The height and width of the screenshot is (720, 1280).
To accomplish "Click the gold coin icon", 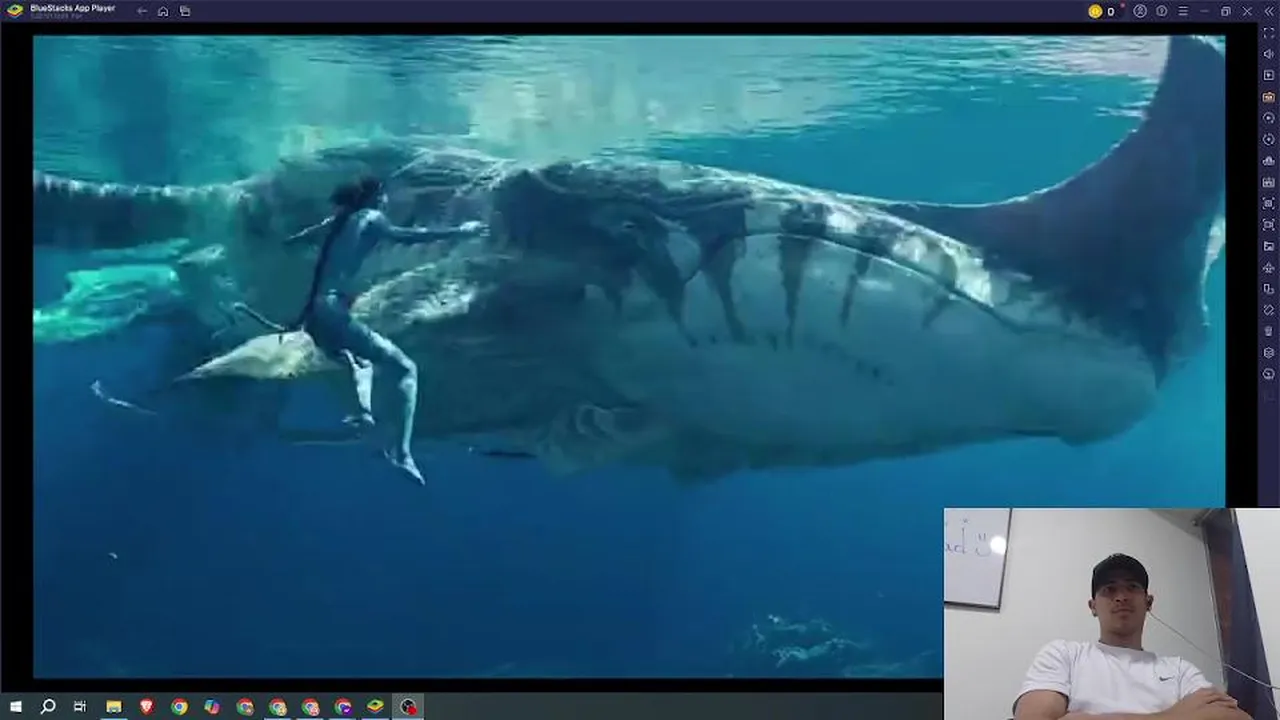I will click(1095, 11).
